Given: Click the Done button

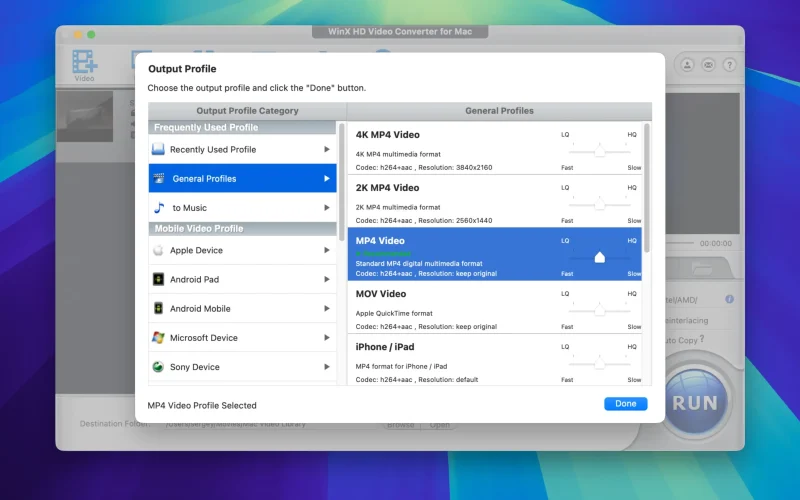Looking at the screenshot, I should point(626,404).
